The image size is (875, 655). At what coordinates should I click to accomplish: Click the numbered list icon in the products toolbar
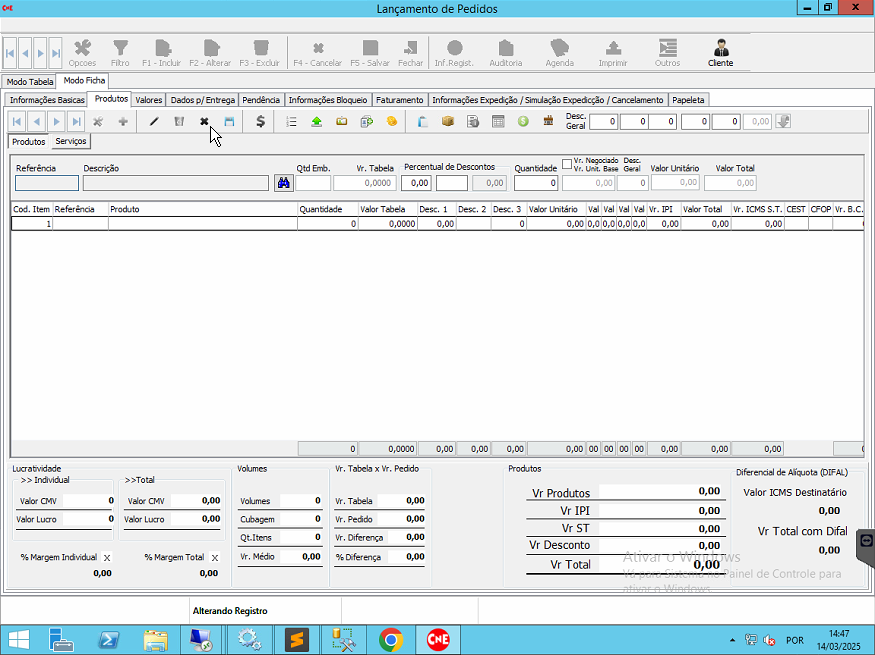(x=291, y=122)
